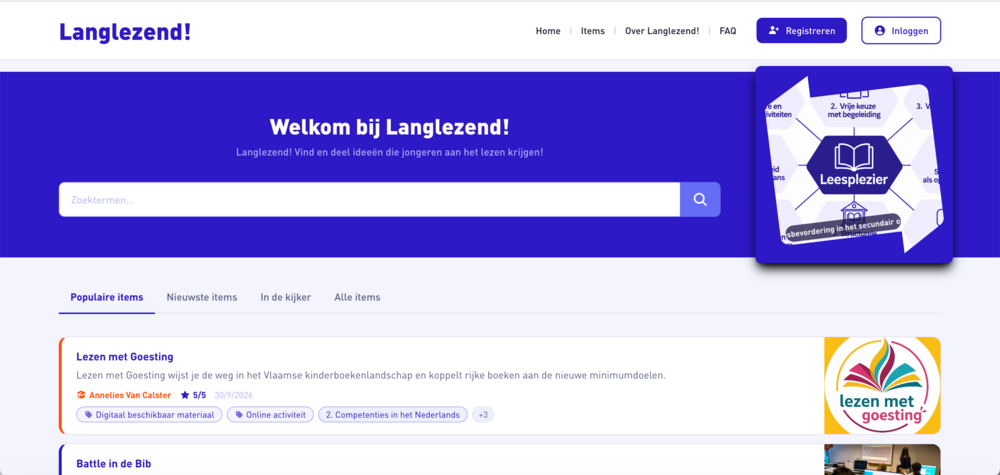Click the graduation cap icon beside Annelies Van Calster

(81, 395)
